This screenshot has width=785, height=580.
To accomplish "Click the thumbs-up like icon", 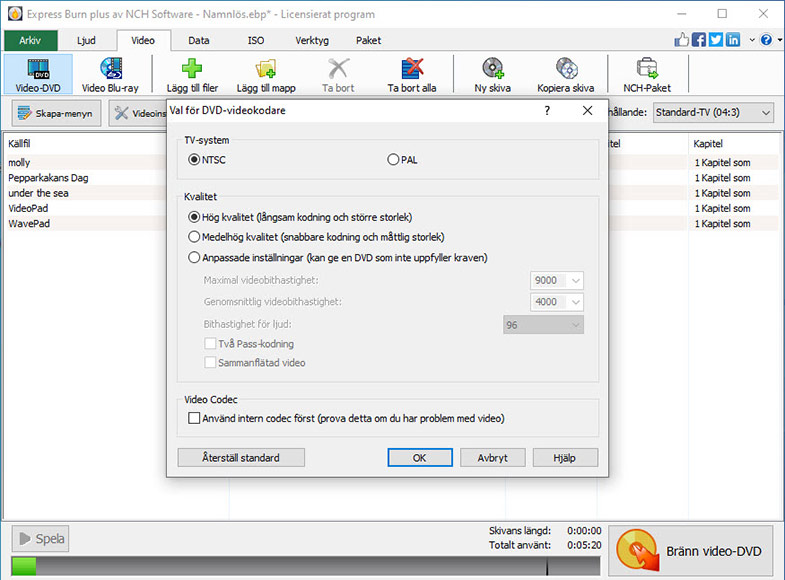I will 681,40.
